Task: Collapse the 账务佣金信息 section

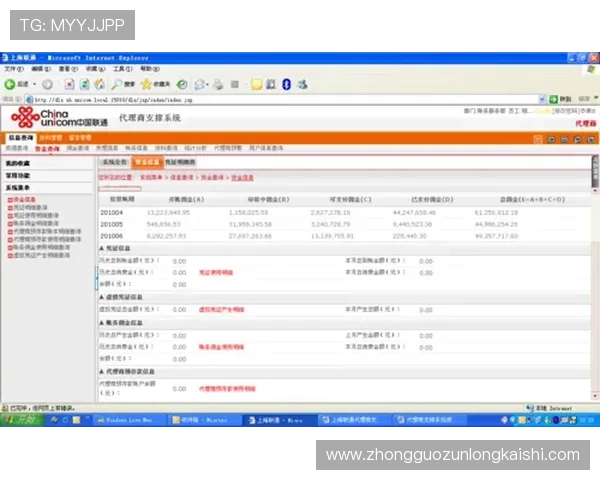Action: point(101,323)
